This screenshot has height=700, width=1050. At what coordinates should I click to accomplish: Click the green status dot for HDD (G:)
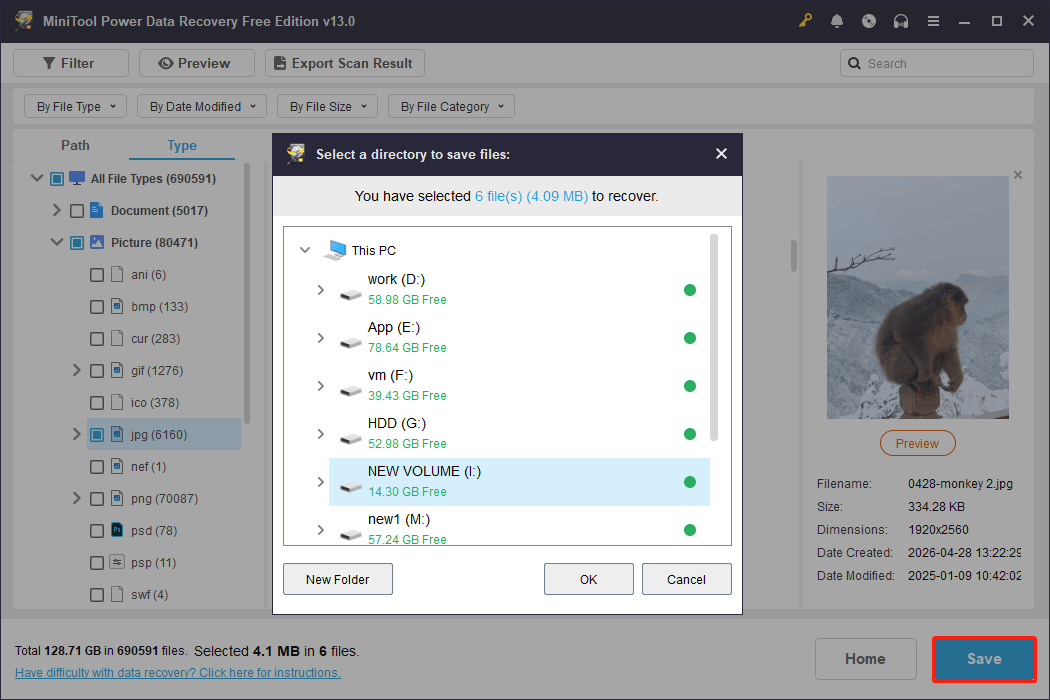(690, 434)
